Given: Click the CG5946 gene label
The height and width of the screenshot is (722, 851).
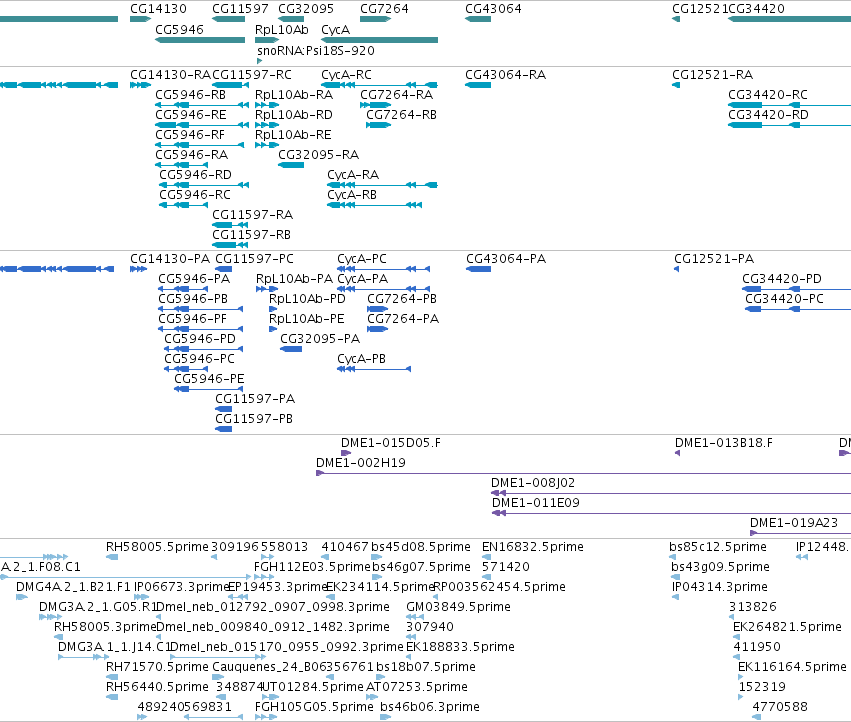Looking at the screenshot, I should [x=179, y=30].
